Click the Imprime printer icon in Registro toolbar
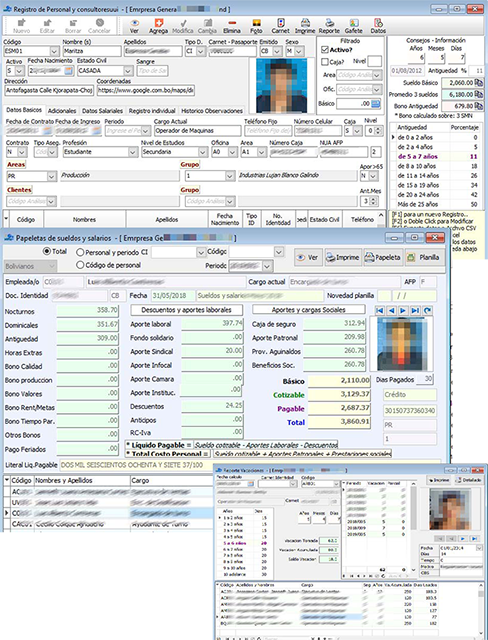 pyautogui.click(x=305, y=23)
